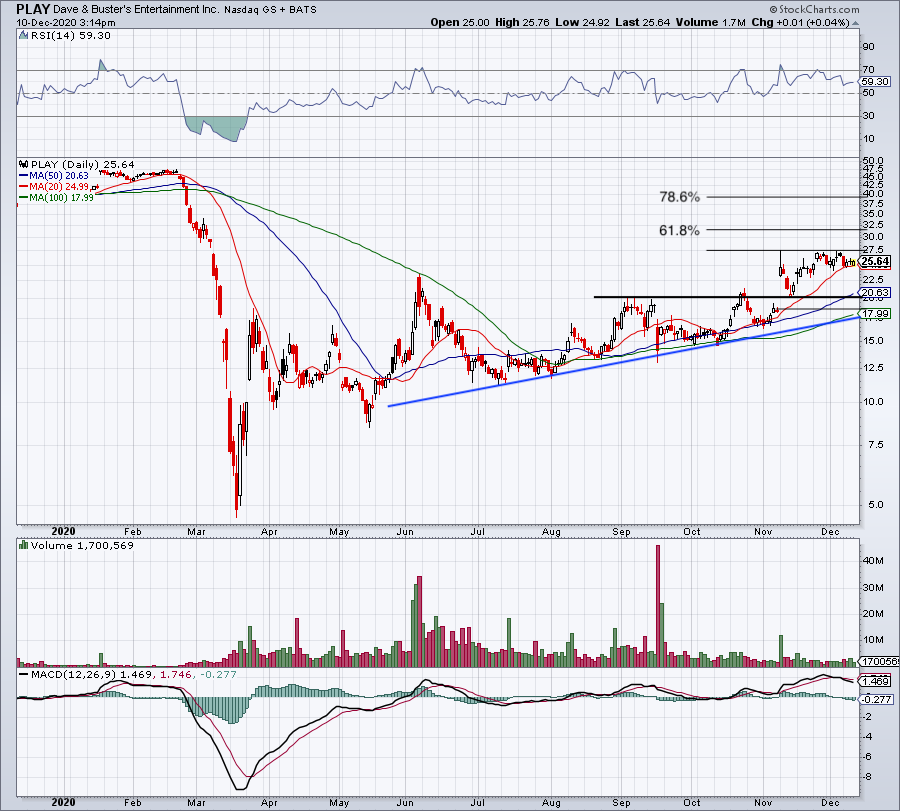Click the 30M label on the volume axis
Image resolution: width=900 pixels, height=811 pixels.
pyautogui.click(x=873, y=587)
